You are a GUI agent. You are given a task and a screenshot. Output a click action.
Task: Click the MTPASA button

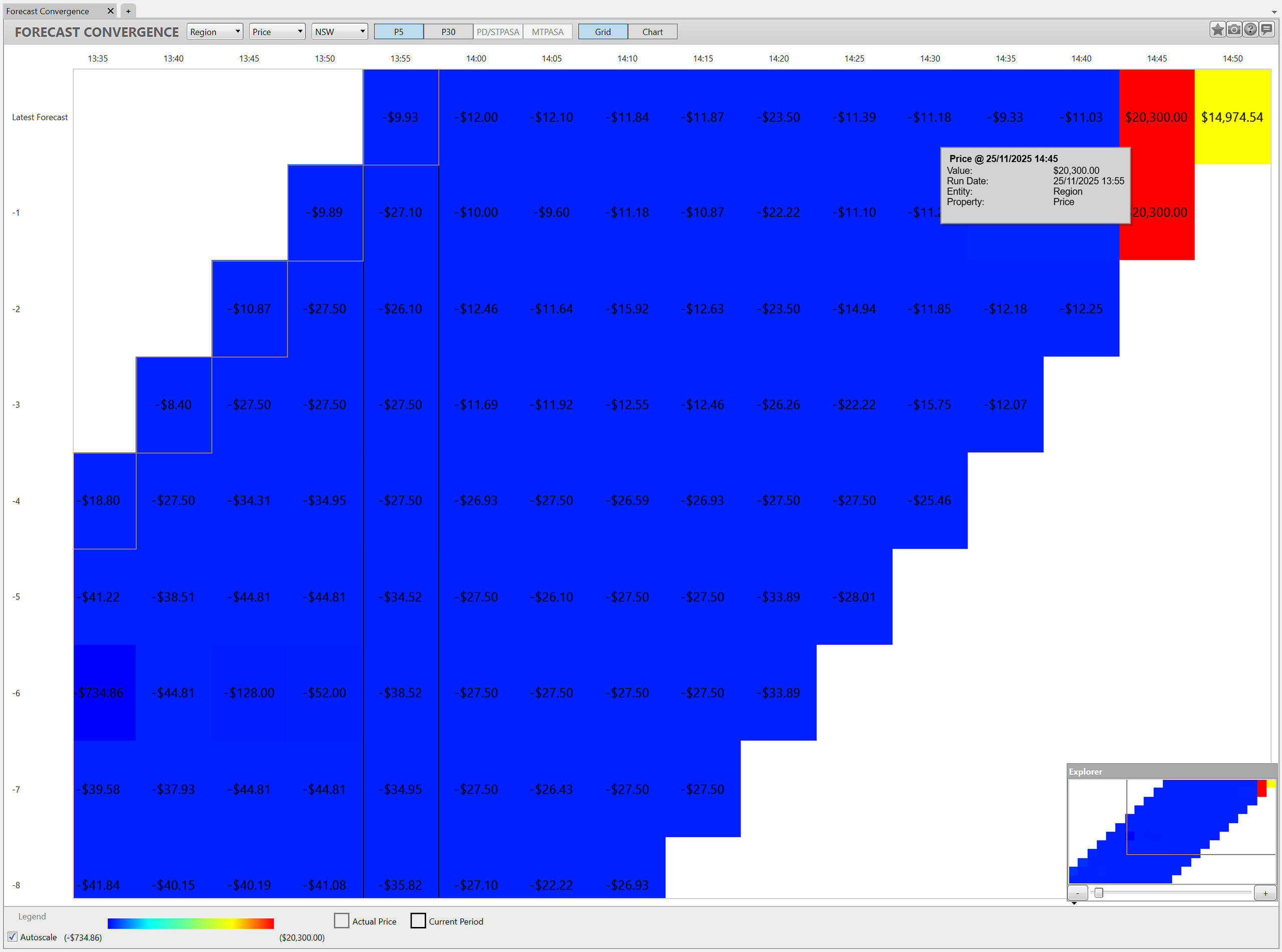click(x=547, y=32)
